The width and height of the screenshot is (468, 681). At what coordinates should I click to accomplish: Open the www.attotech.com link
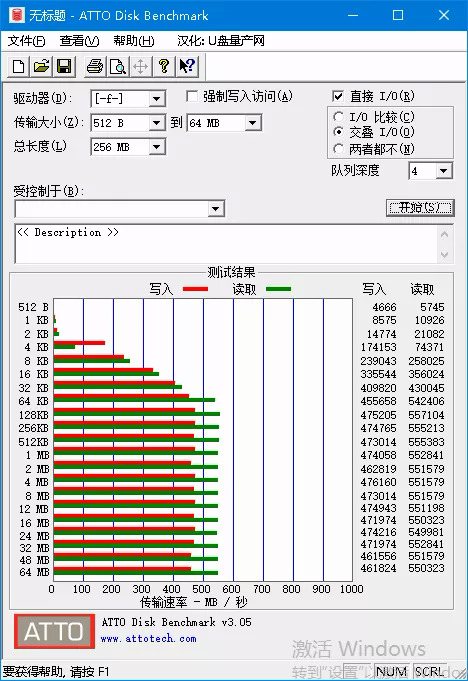[x=148, y=638]
